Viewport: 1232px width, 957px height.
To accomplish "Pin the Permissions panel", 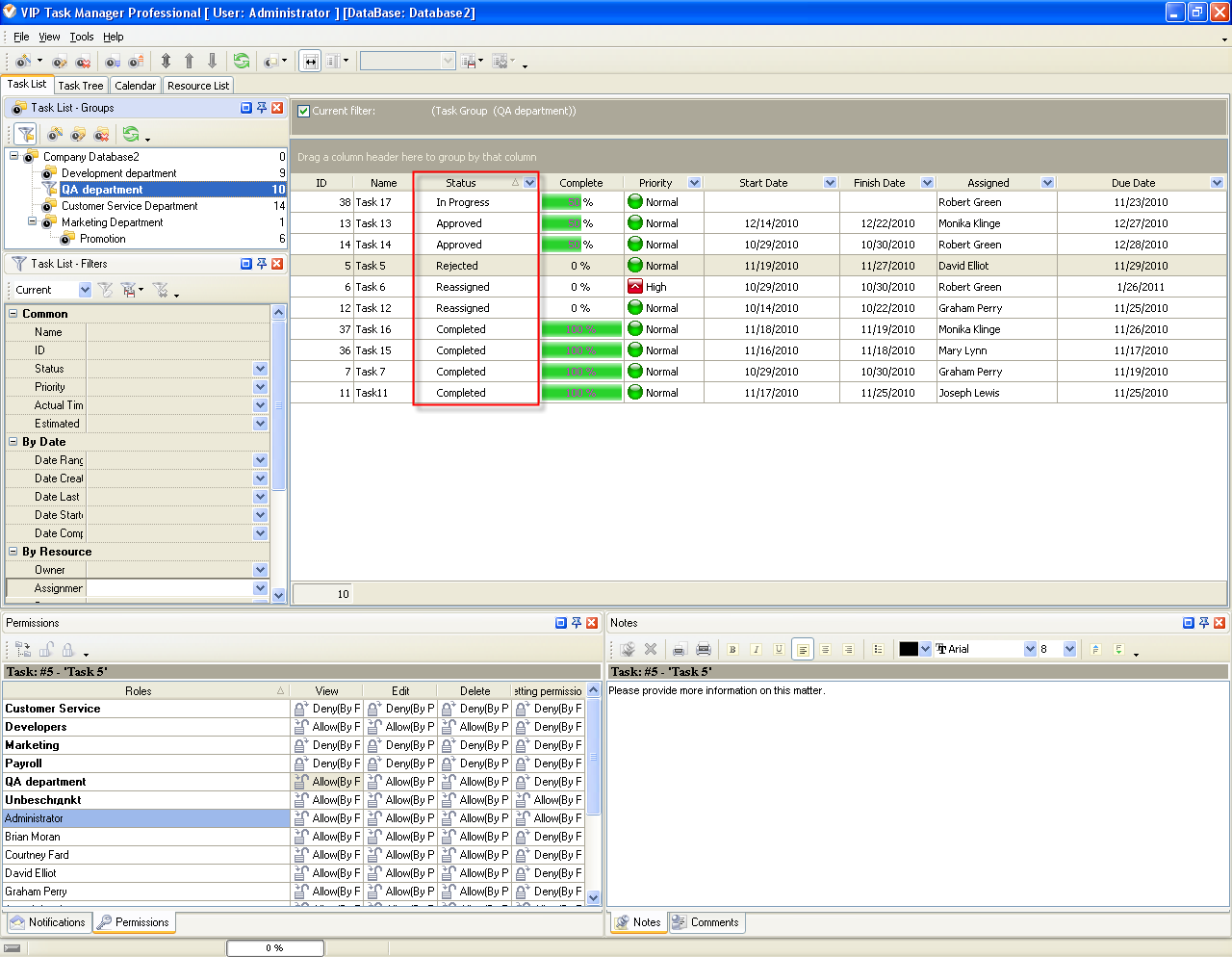I will (577, 623).
